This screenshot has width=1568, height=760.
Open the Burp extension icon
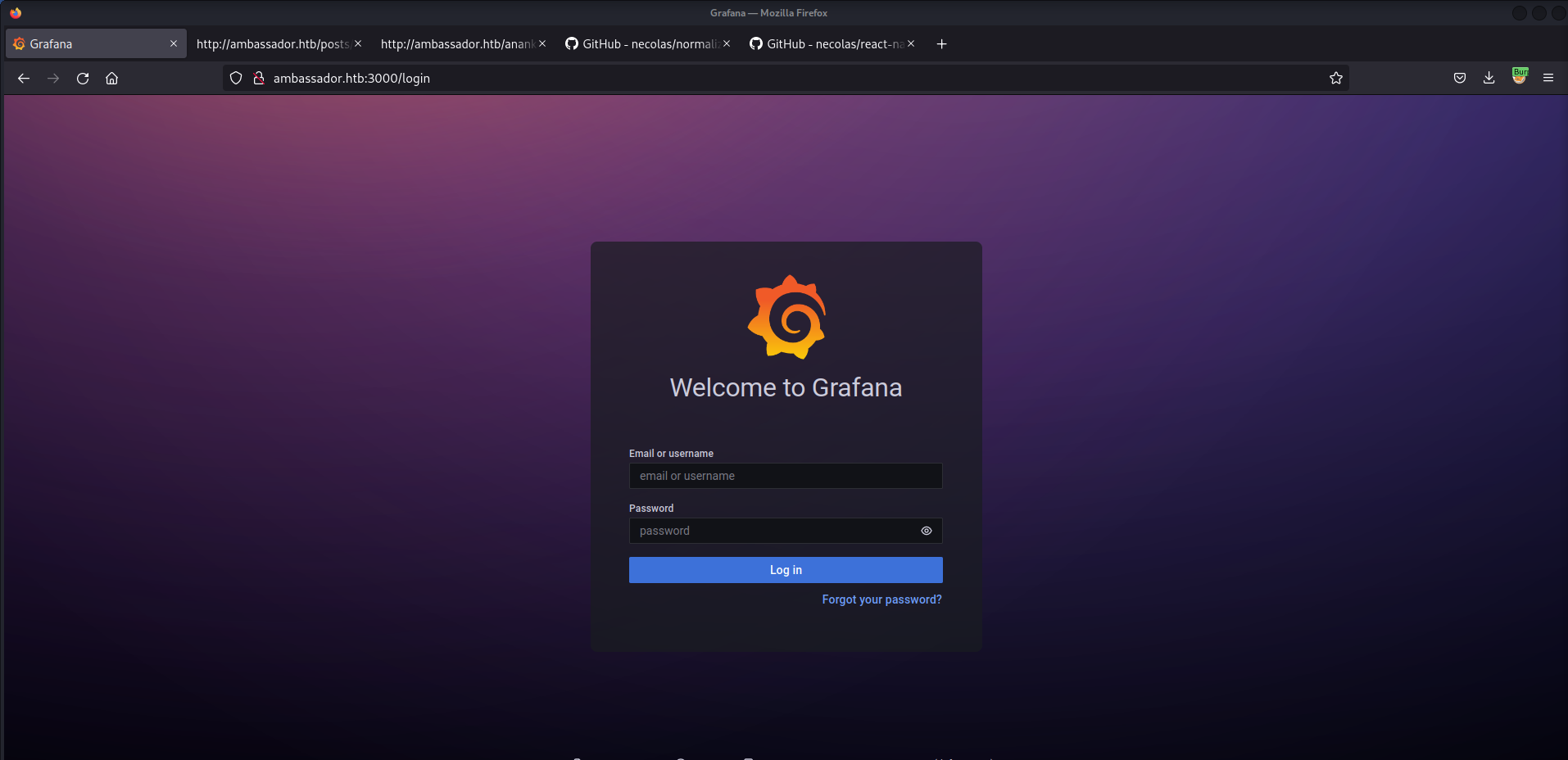(x=1520, y=76)
